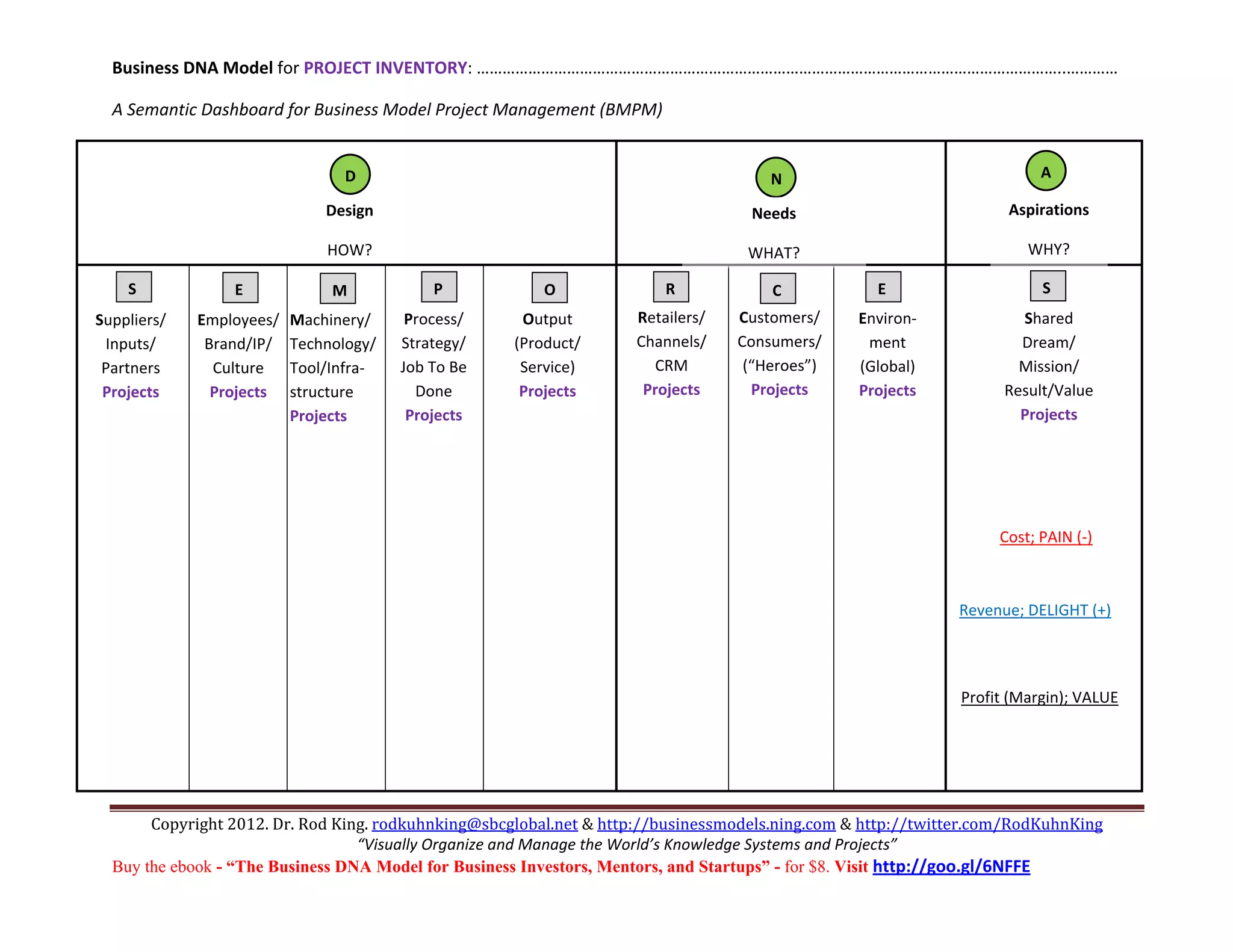
Task: Click the Job To Be label
Action: point(433,368)
